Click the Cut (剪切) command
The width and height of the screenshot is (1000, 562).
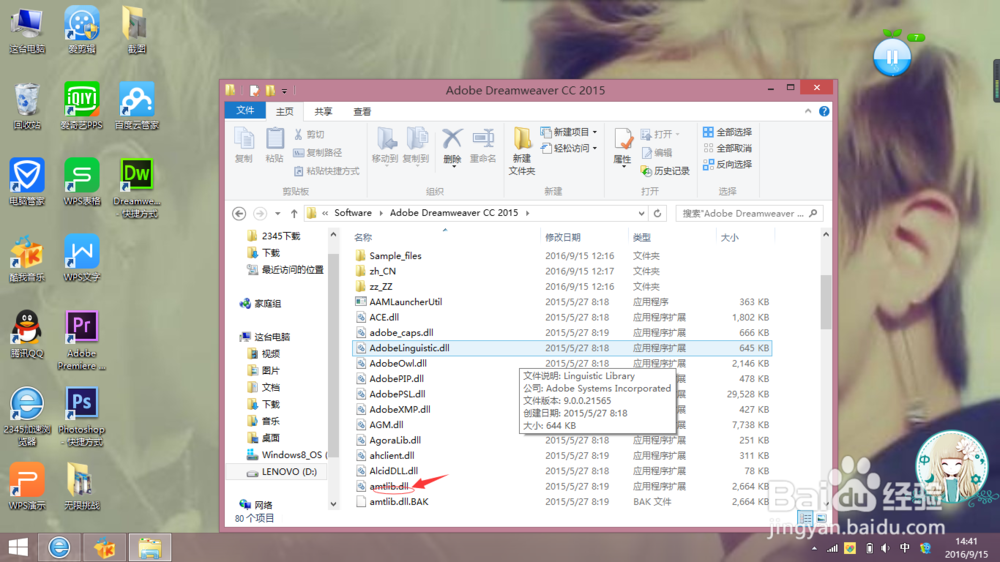[x=309, y=135]
